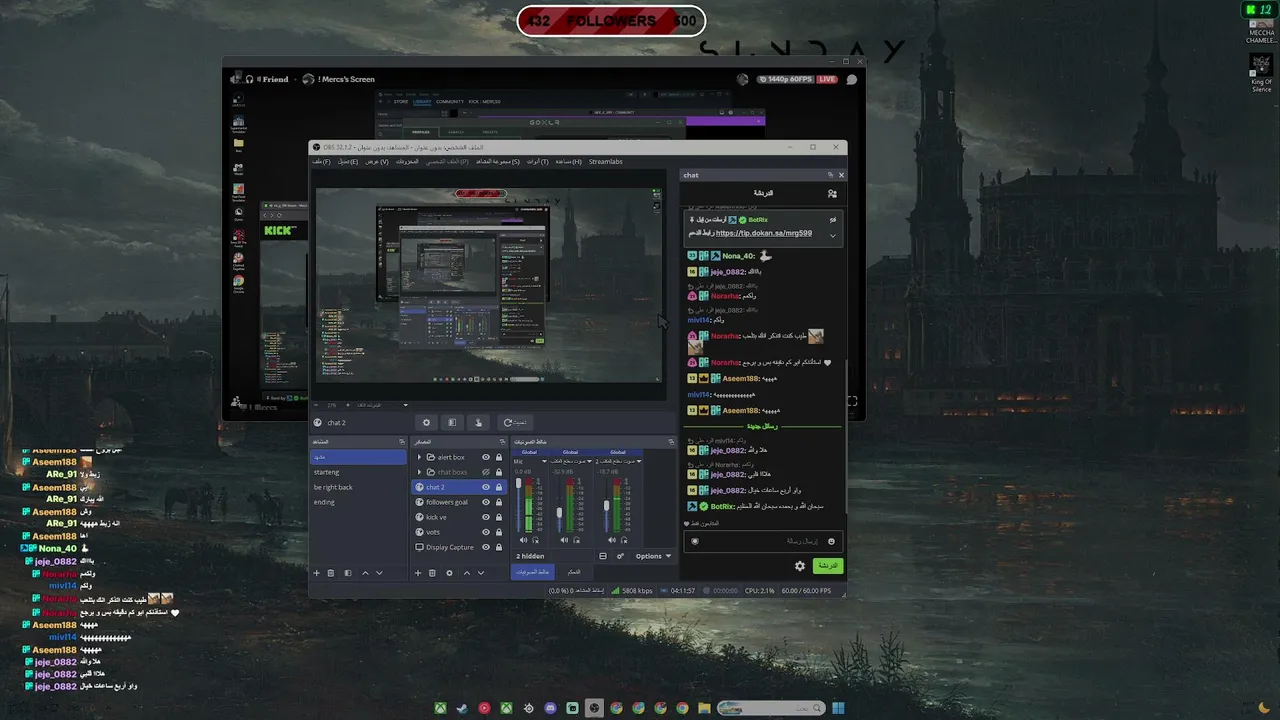The width and height of the screenshot is (1280, 720).
Task: Open chat users list icon
Action: (x=832, y=193)
